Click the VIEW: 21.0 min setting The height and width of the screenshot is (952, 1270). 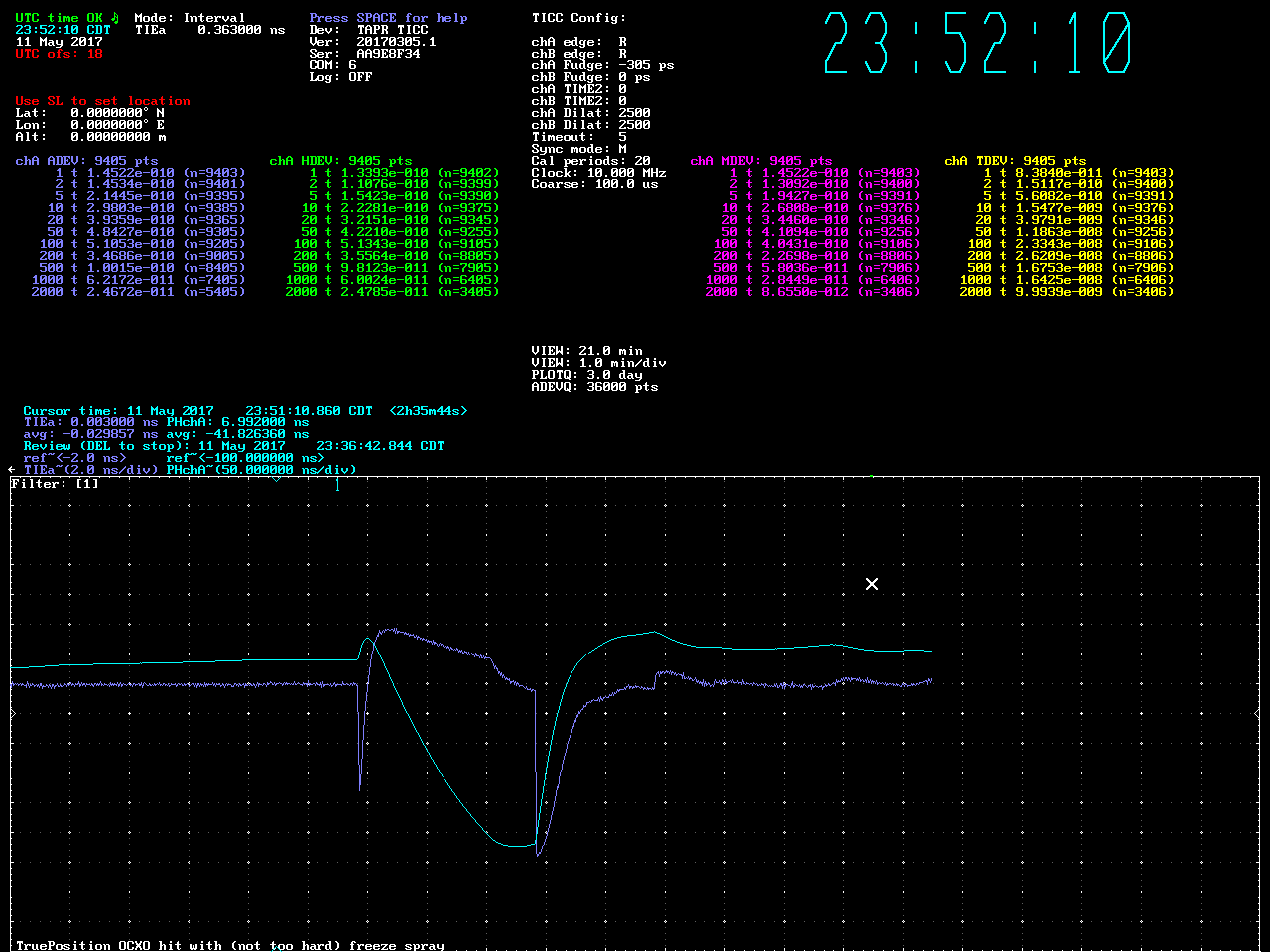(x=586, y=351)
